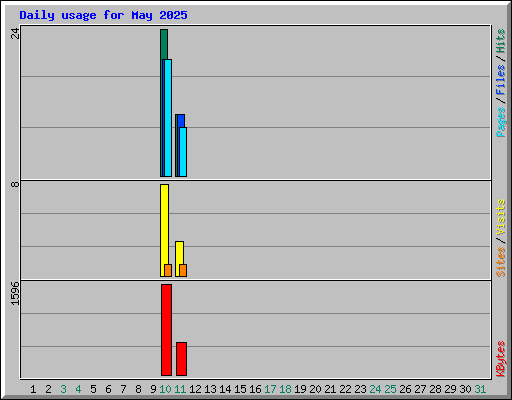Click the Sites legend label

click(500, 262)
